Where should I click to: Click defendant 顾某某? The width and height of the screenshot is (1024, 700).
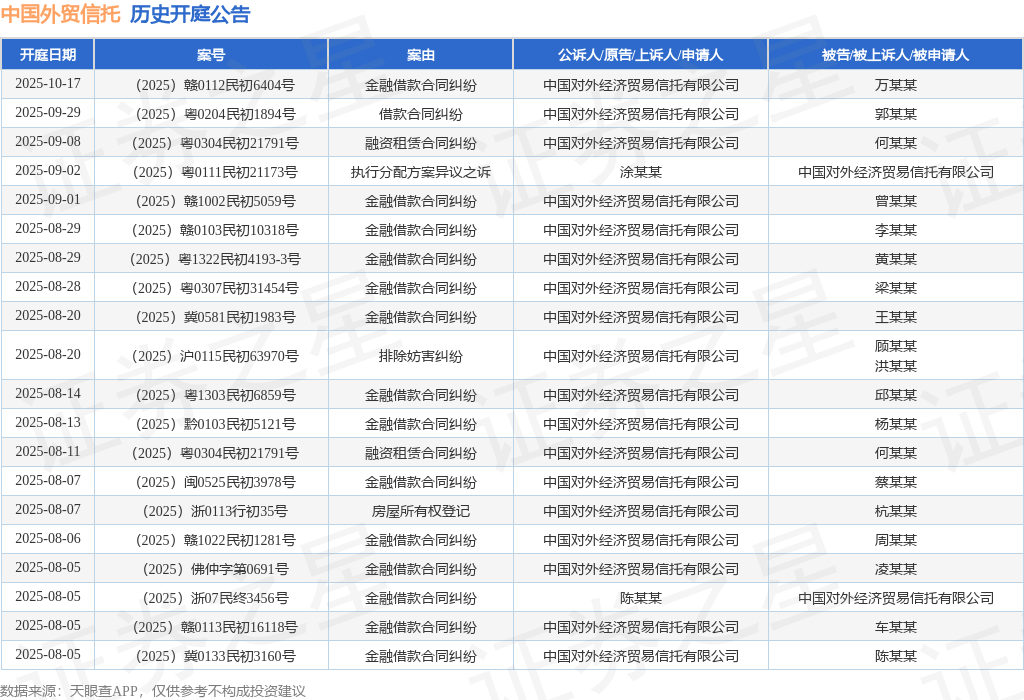pyautogui.click(x=896, y=346)
